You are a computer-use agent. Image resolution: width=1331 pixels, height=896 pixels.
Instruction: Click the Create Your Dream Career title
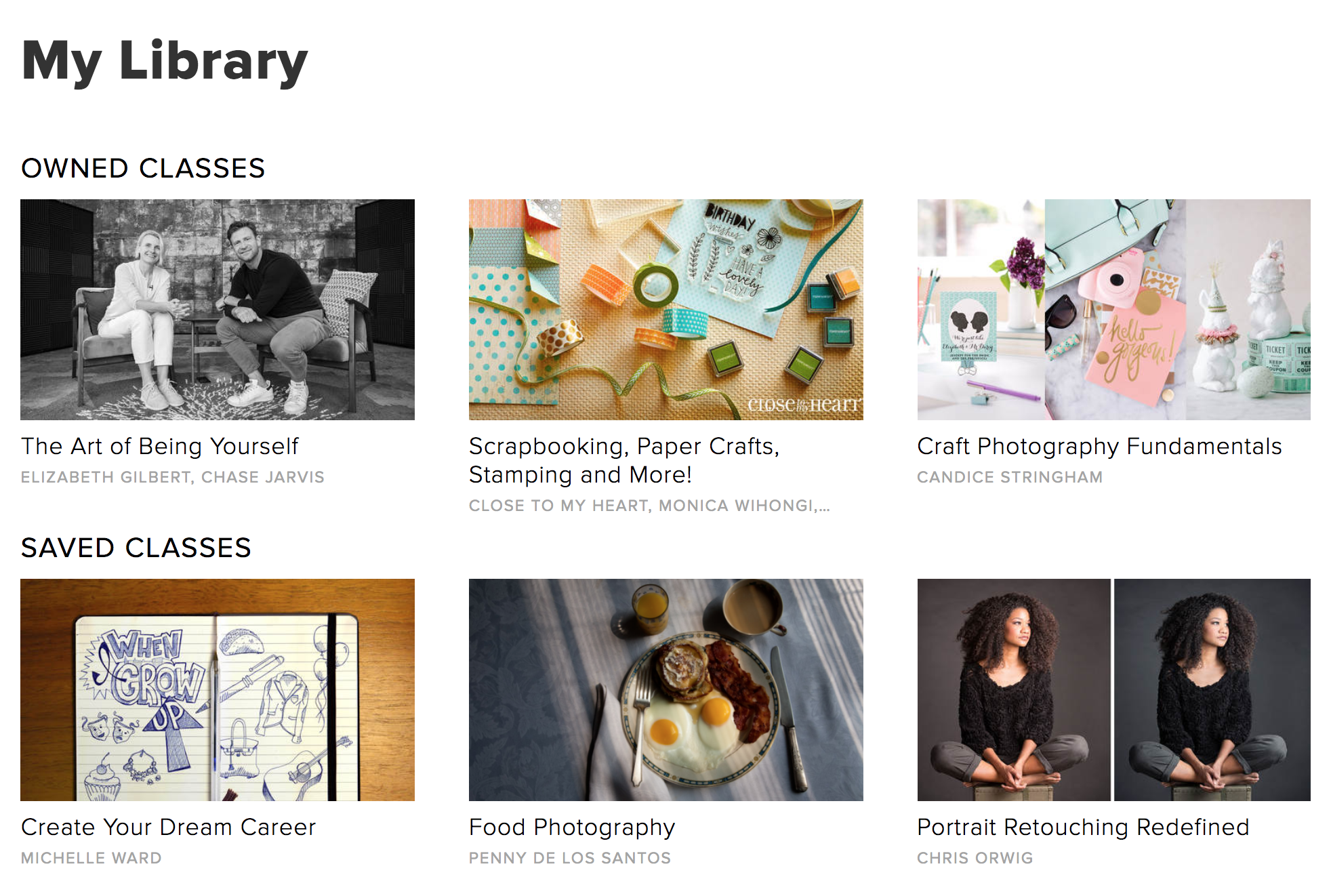168,827
